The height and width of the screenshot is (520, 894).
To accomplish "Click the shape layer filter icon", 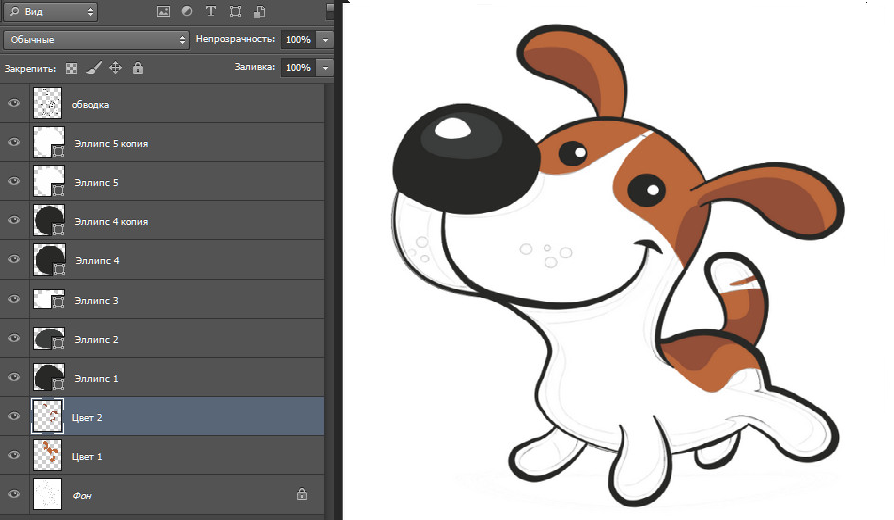I will pyautogui.click(x=235, y=12).
